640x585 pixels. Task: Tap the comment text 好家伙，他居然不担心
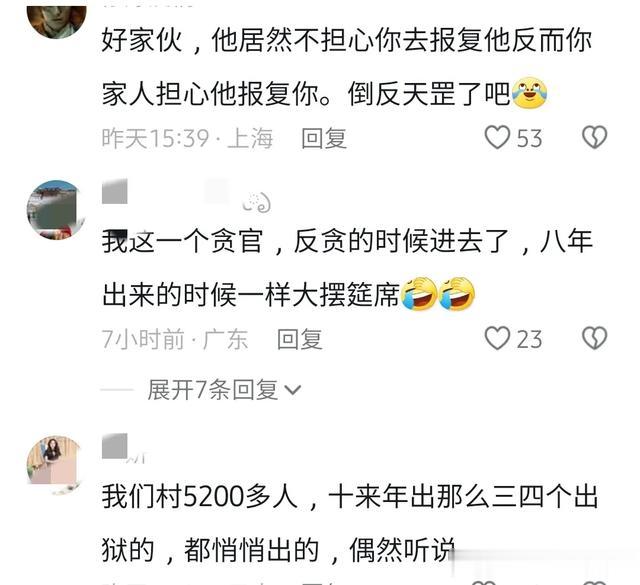[347, 67]
